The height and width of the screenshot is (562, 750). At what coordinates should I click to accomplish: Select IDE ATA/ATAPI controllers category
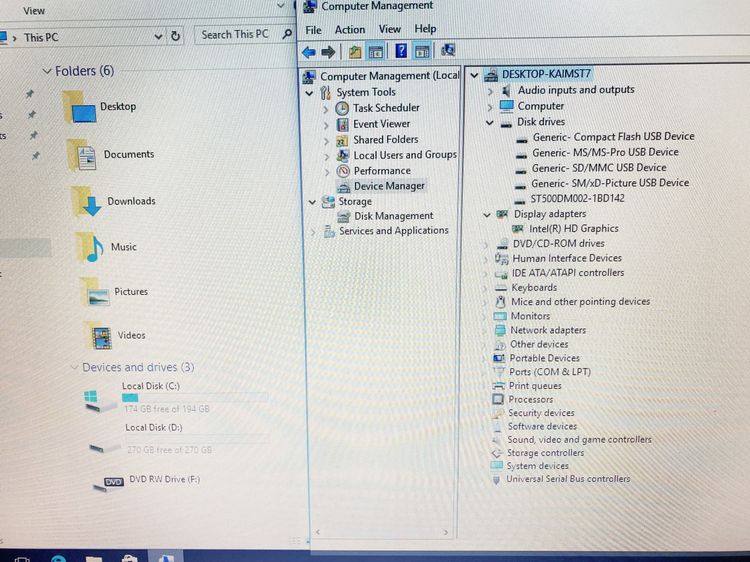click(x=568, y=273)
